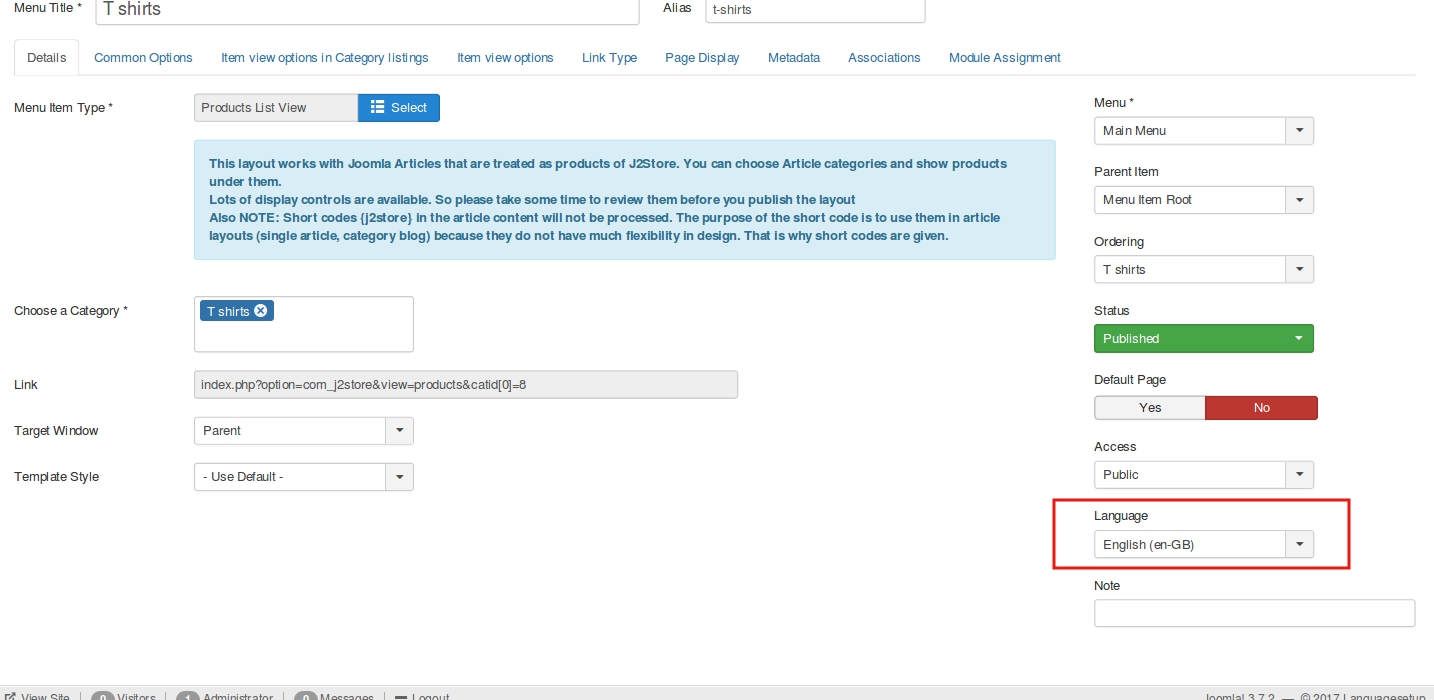1434x700 pixels.
Task: Set Default Page to No
Action: (1261, 408)
